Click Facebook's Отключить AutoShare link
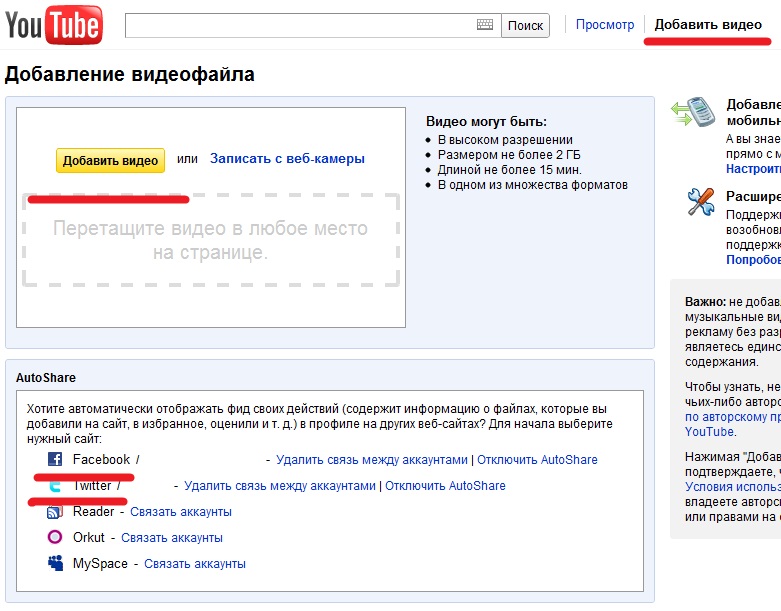The image size is (781, 611). [537, 460]
